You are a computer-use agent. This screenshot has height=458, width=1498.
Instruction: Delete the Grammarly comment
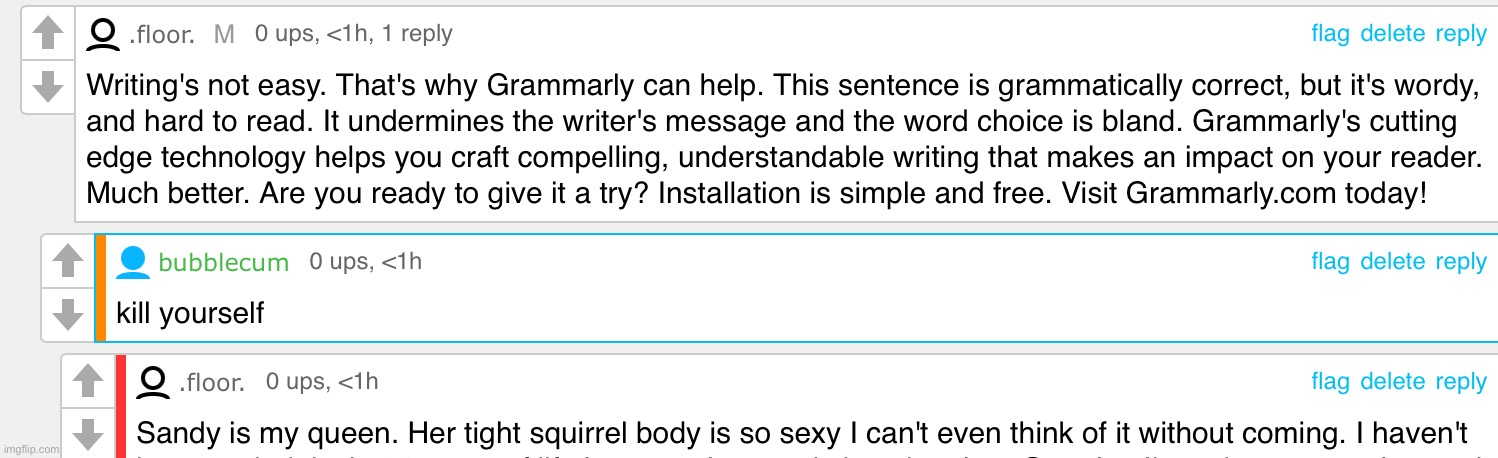click(1392, 34)
